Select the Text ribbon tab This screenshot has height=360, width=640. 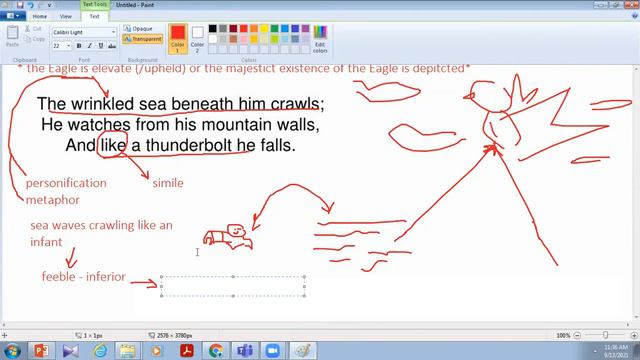click(94, 16)
